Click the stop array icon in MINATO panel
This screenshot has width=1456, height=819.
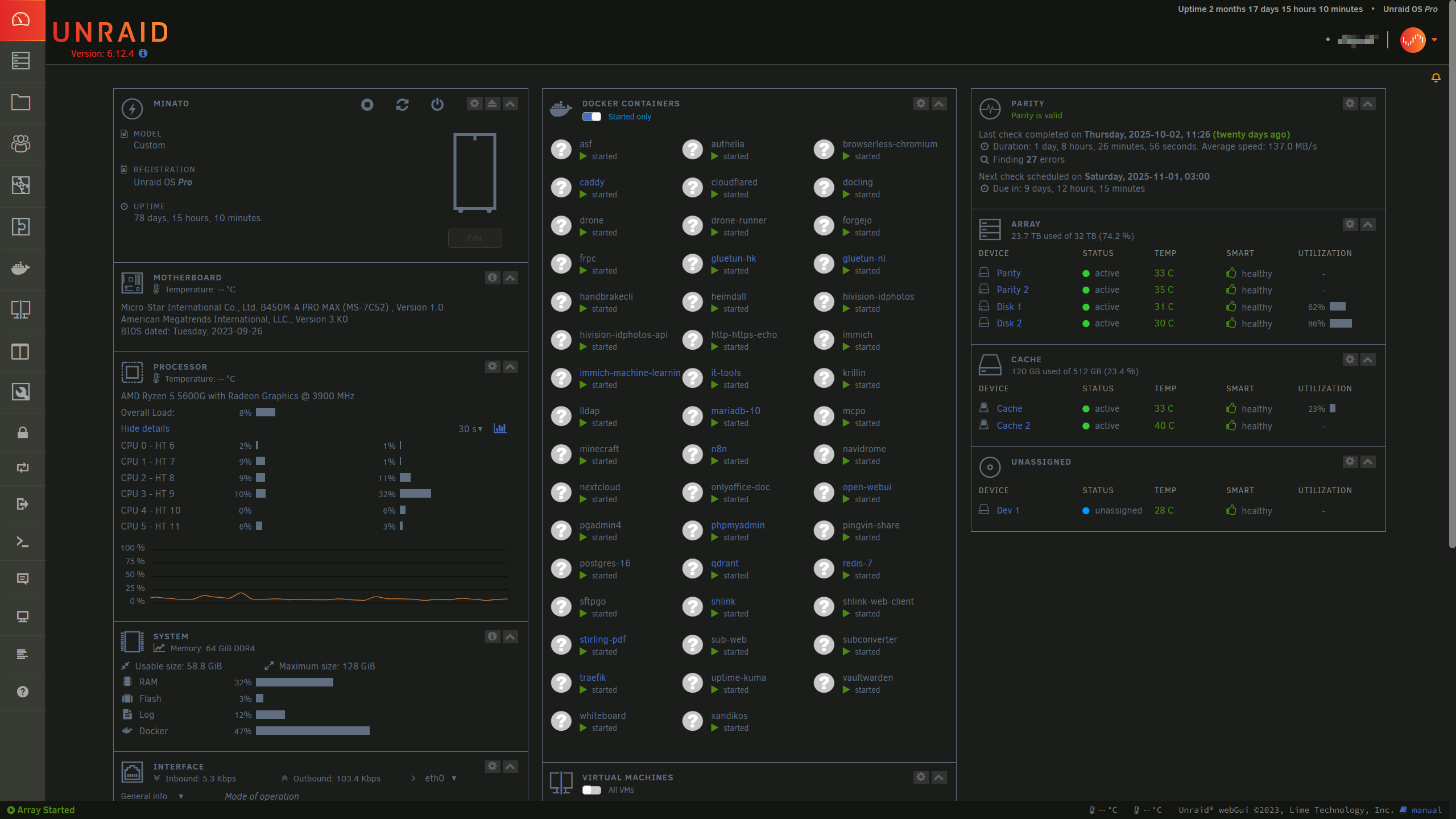[367, 105]
